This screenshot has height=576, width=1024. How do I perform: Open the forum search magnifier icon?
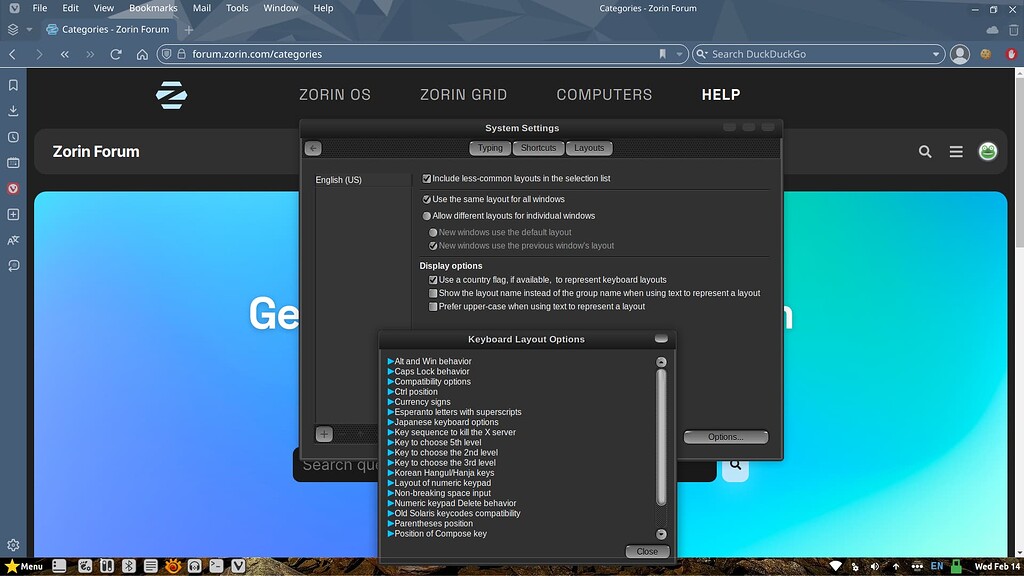[924, 151]
